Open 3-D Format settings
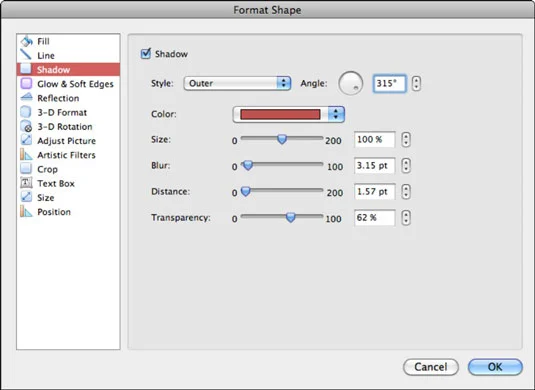The image size is (535, 390). point(68,113)
